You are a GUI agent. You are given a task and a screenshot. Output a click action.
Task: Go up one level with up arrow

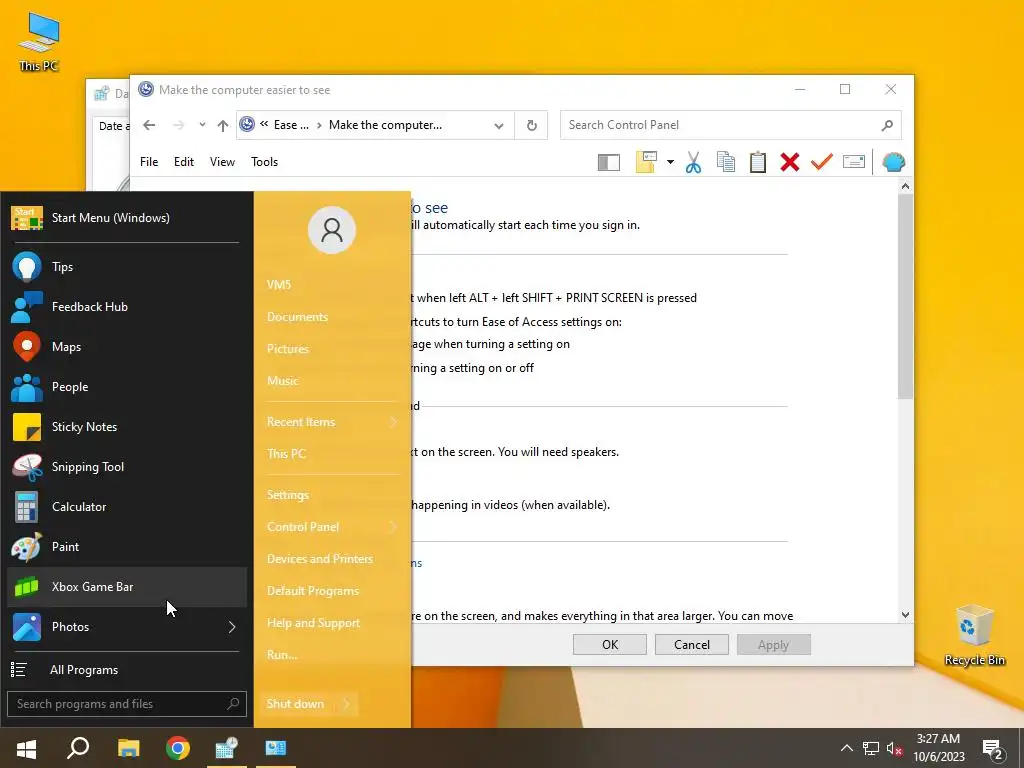[x=223, y=125]
